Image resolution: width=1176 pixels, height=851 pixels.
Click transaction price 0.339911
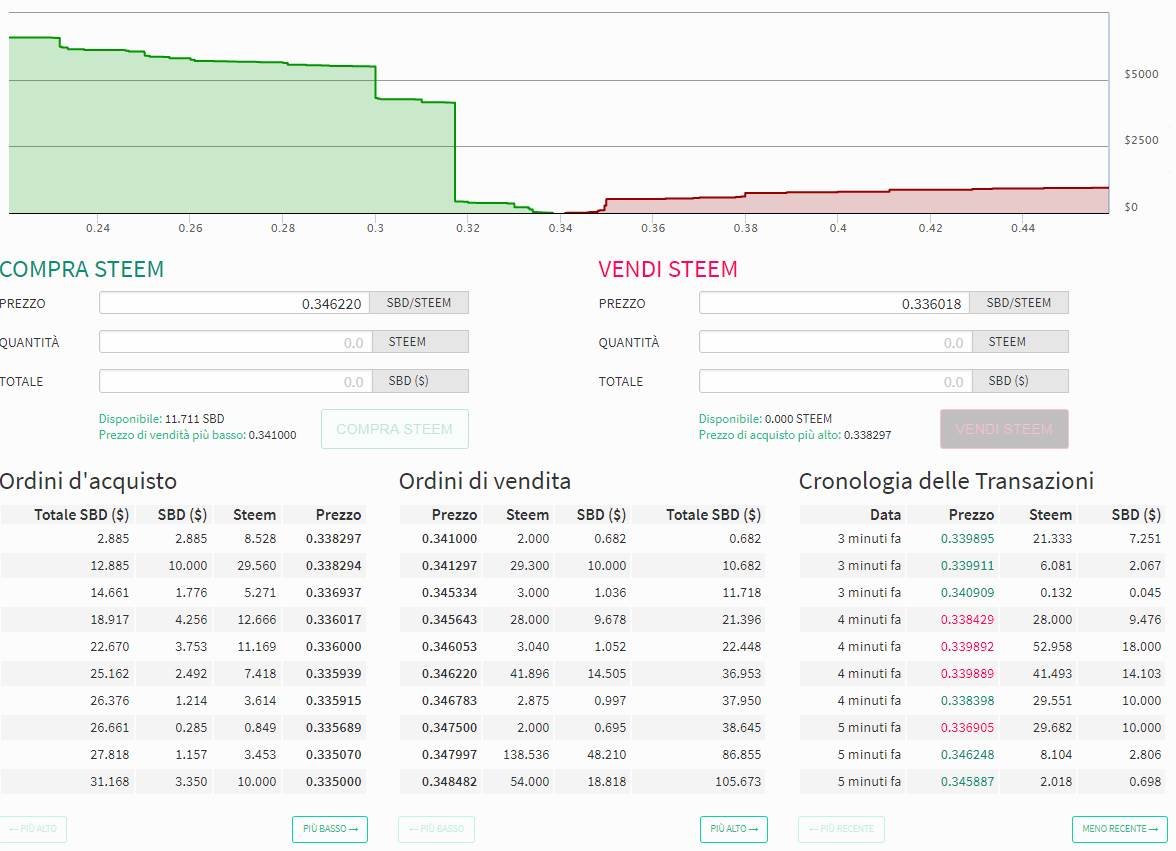click(x=968, y=565)
